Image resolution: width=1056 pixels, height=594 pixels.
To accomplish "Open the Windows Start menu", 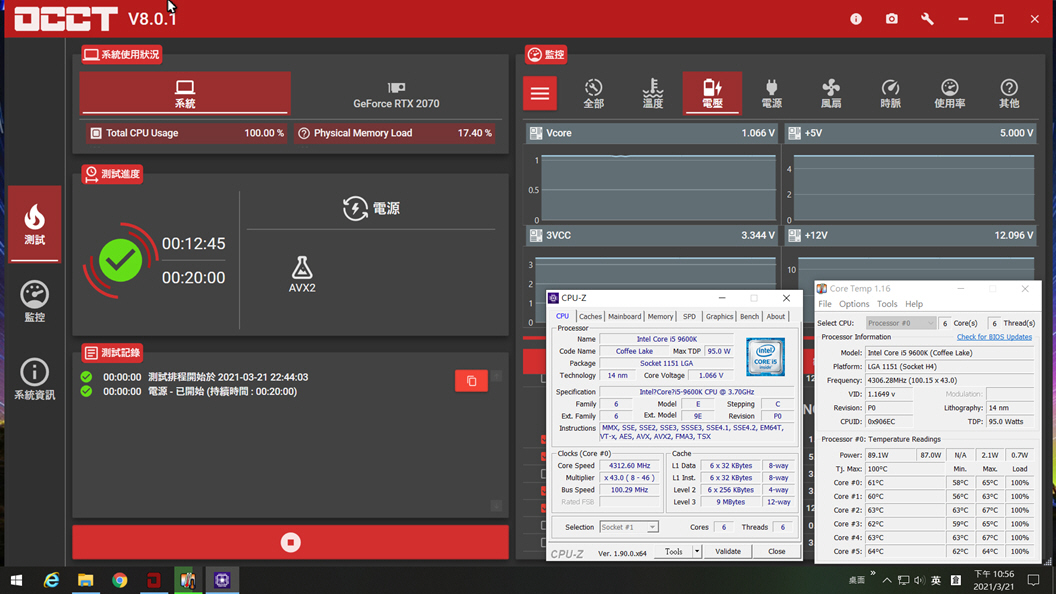I will pyautogui.click(x=17, y=580).
